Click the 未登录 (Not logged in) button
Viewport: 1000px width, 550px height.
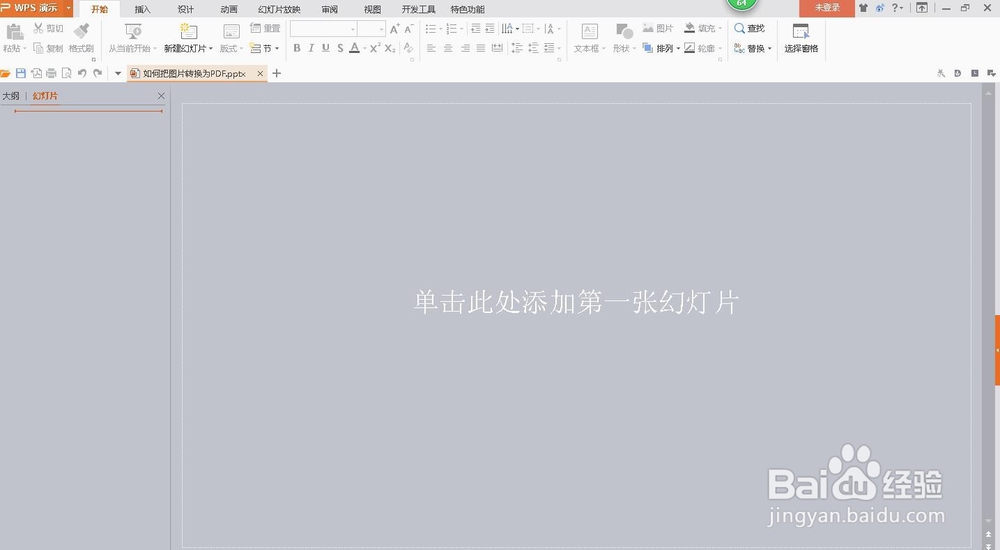[x=827, y=8]
